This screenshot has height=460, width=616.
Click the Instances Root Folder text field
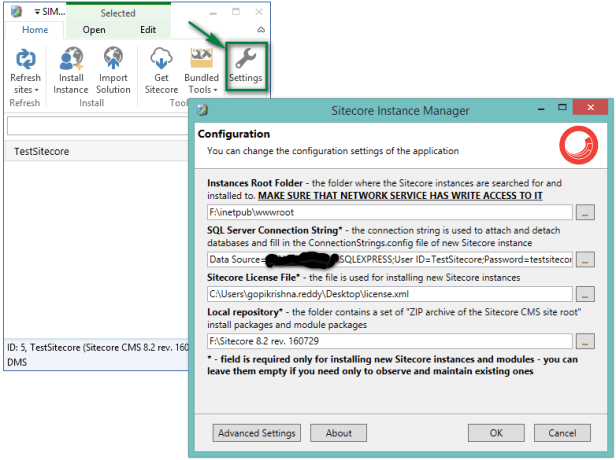coord(388,213)
